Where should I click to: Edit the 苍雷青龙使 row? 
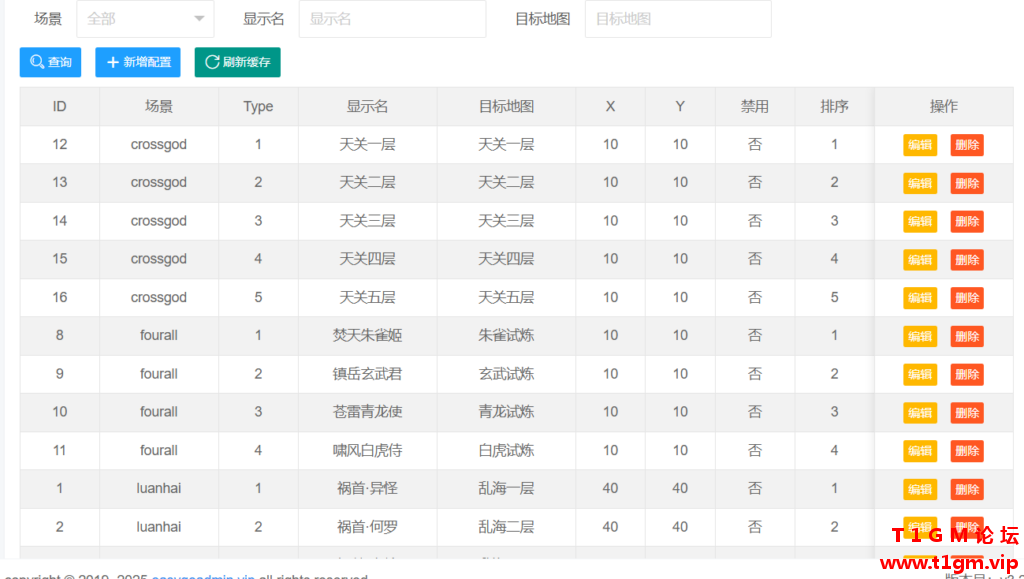[x=920, y=413]
